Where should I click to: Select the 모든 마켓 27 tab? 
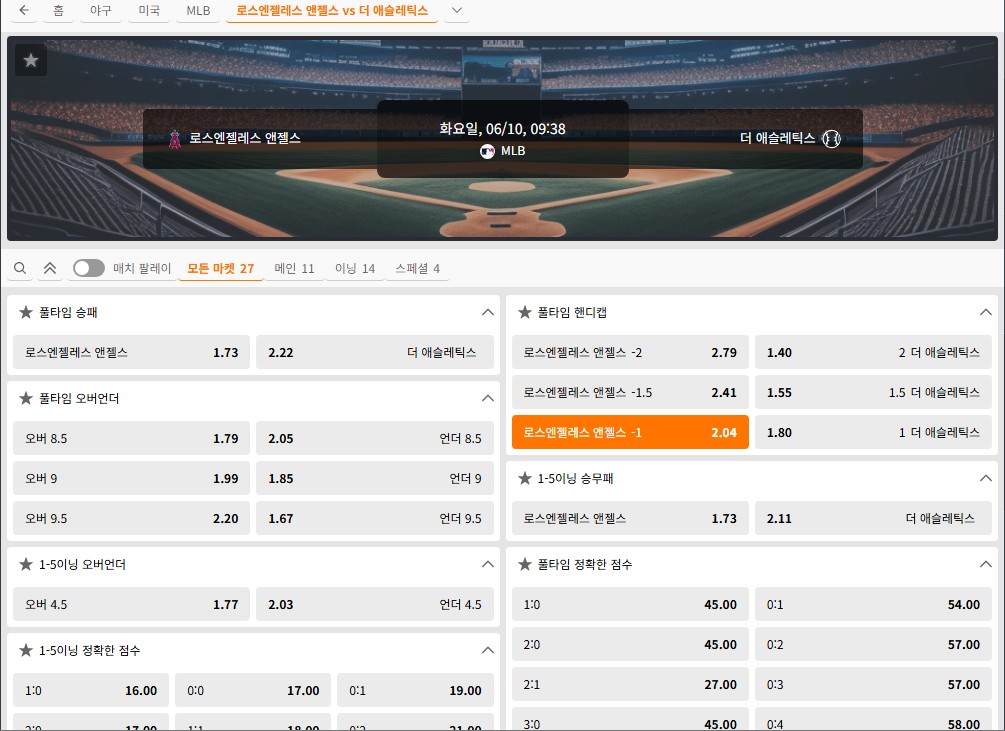coord(220,268)
